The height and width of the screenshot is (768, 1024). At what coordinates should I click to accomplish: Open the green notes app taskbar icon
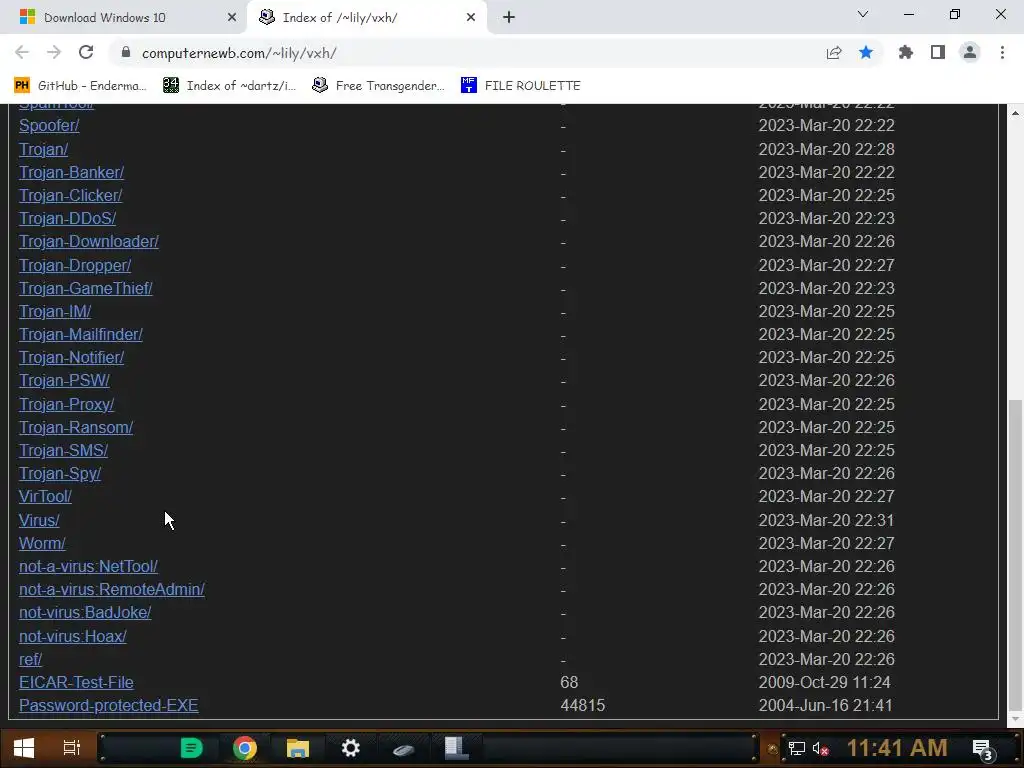click(x=191, y=748)
